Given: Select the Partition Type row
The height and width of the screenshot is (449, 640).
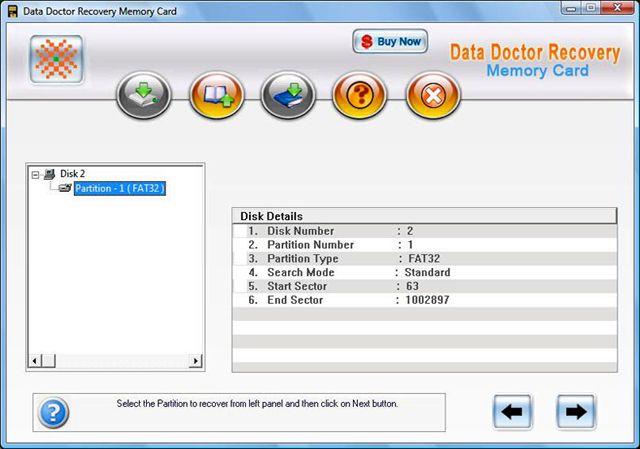Looking at the screenshot, I should 424,259.
